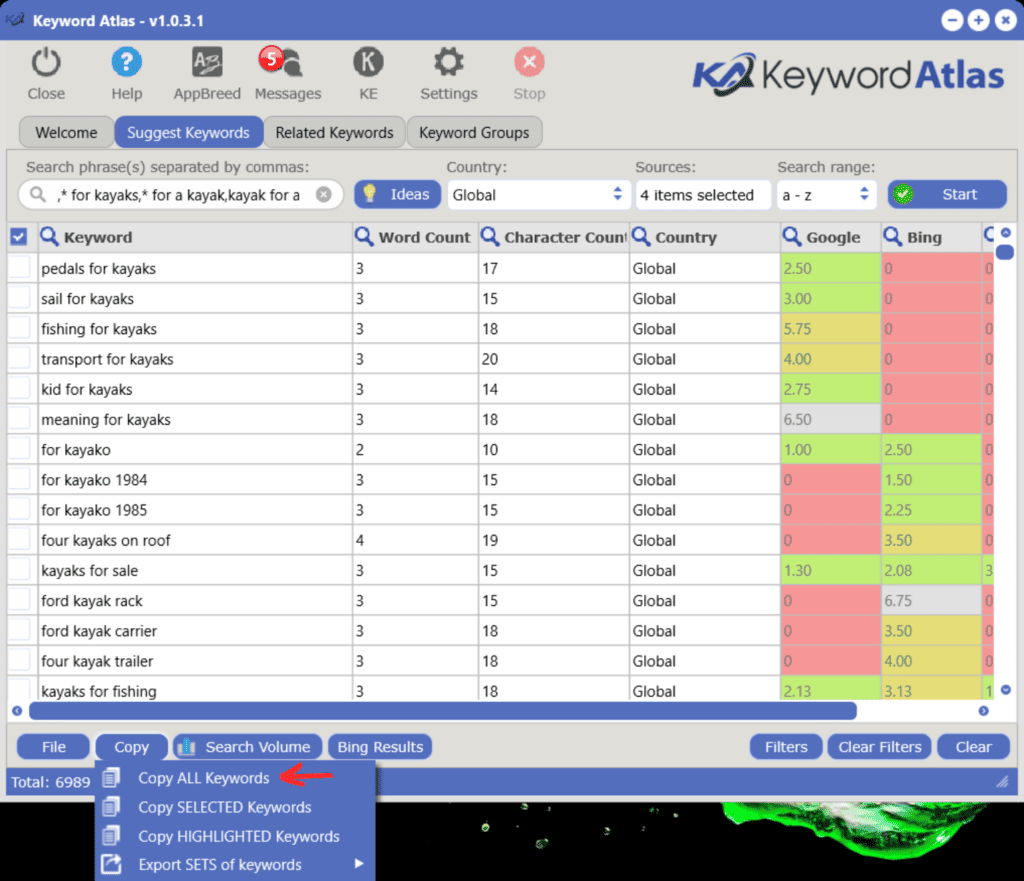Check the checkbox next to 'kayaks for sale'
The image size is (1024, 881).
[x=21, y=570]
